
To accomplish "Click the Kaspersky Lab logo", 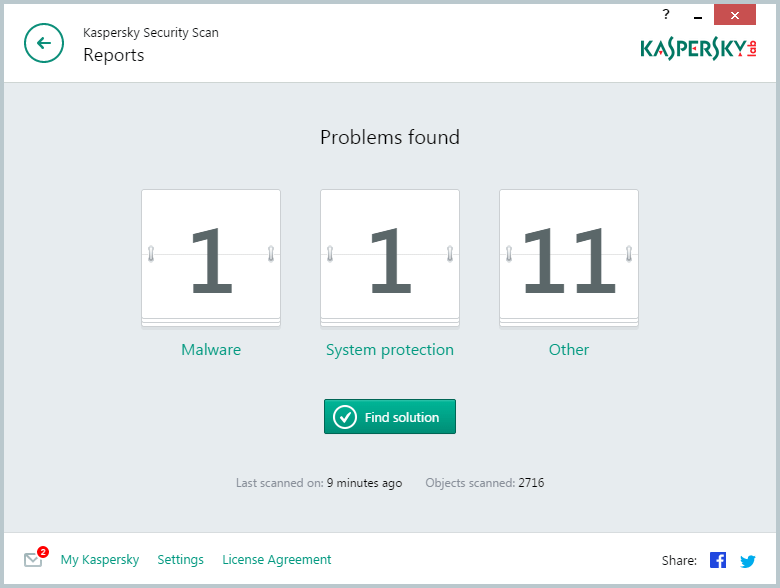I will (x=698, y=48).
